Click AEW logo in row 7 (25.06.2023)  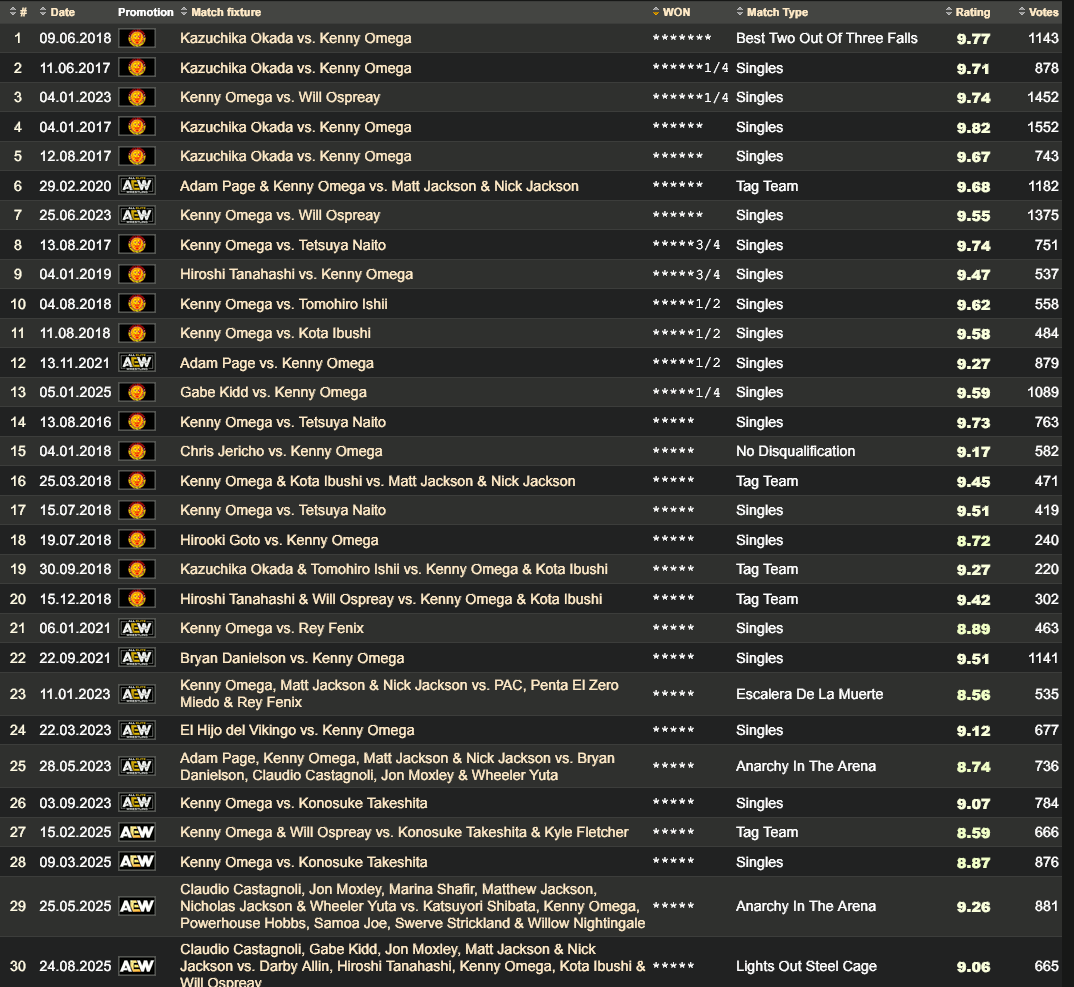tap(137, 215)
